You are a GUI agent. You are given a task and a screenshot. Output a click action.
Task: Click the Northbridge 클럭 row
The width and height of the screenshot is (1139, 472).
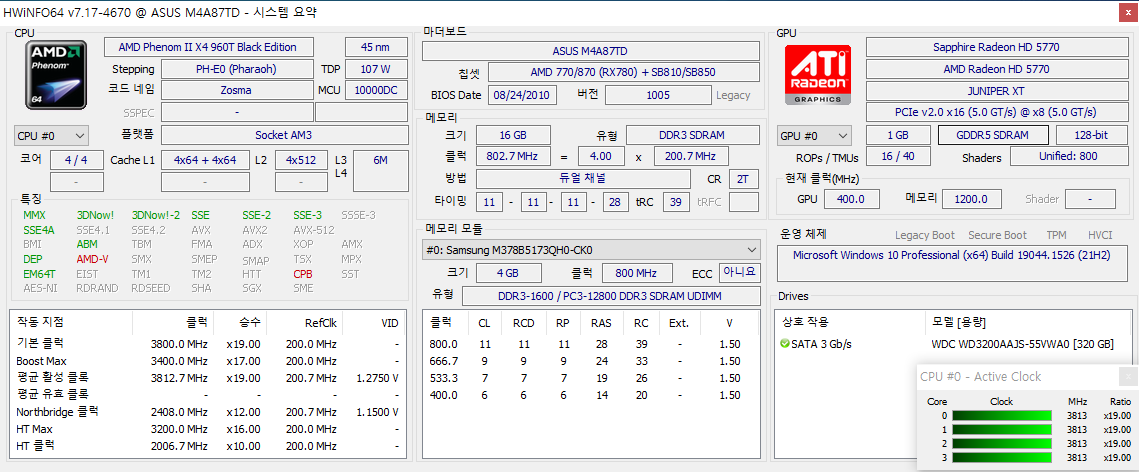pyautogui.click(x=210, y=412)
